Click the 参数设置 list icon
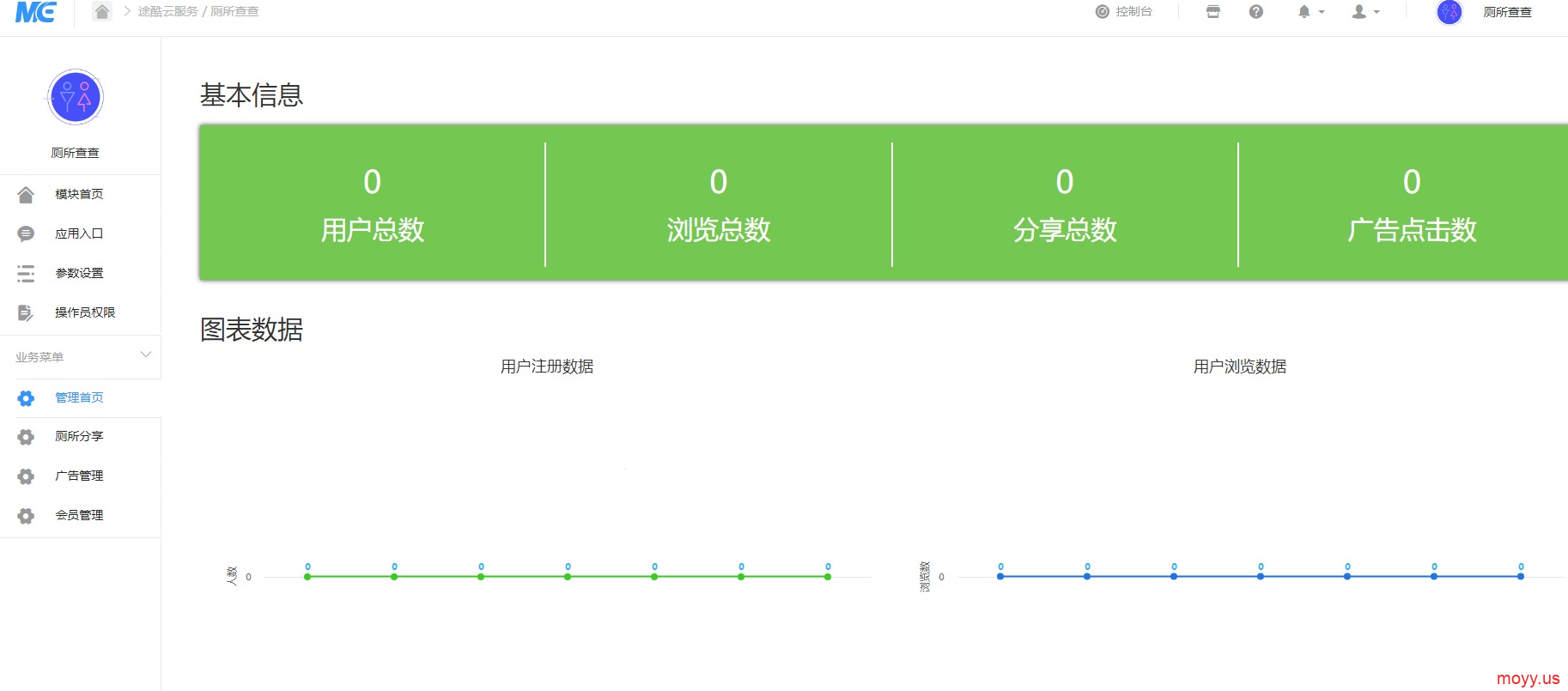 26,273
